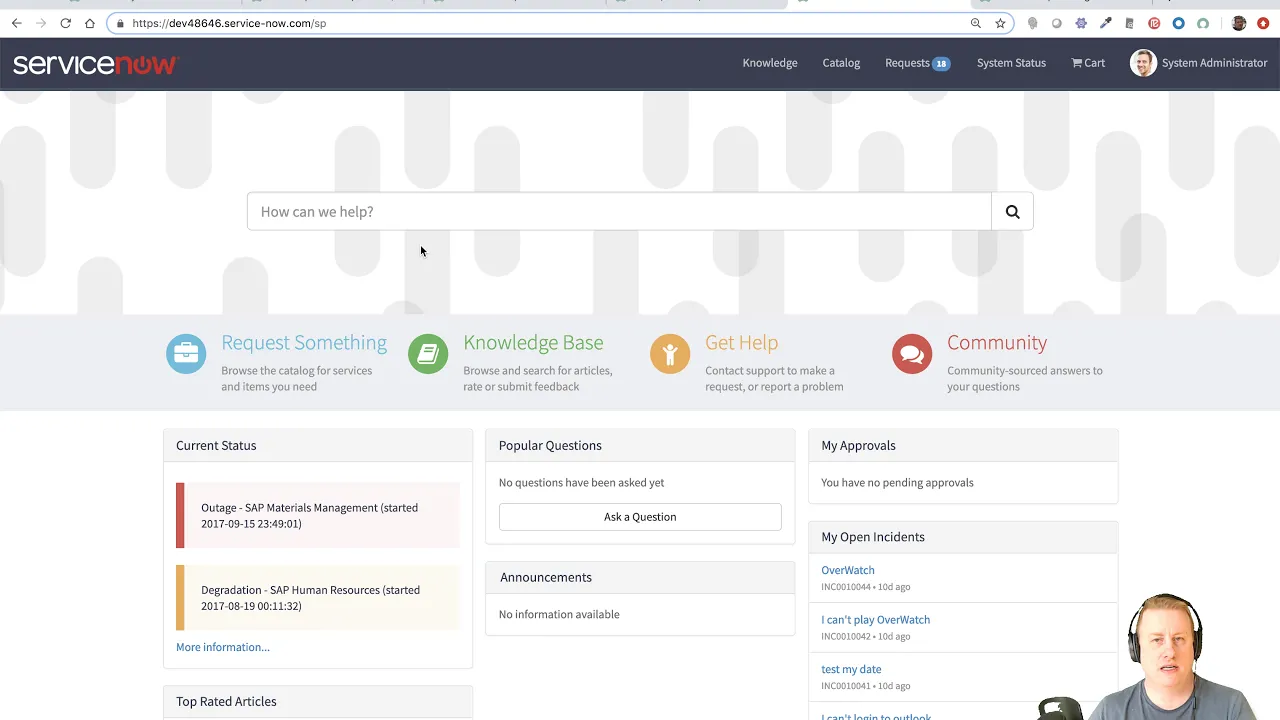
Task: Click the bookmark star in the address bar
Action: click(x=1000, y=23)
